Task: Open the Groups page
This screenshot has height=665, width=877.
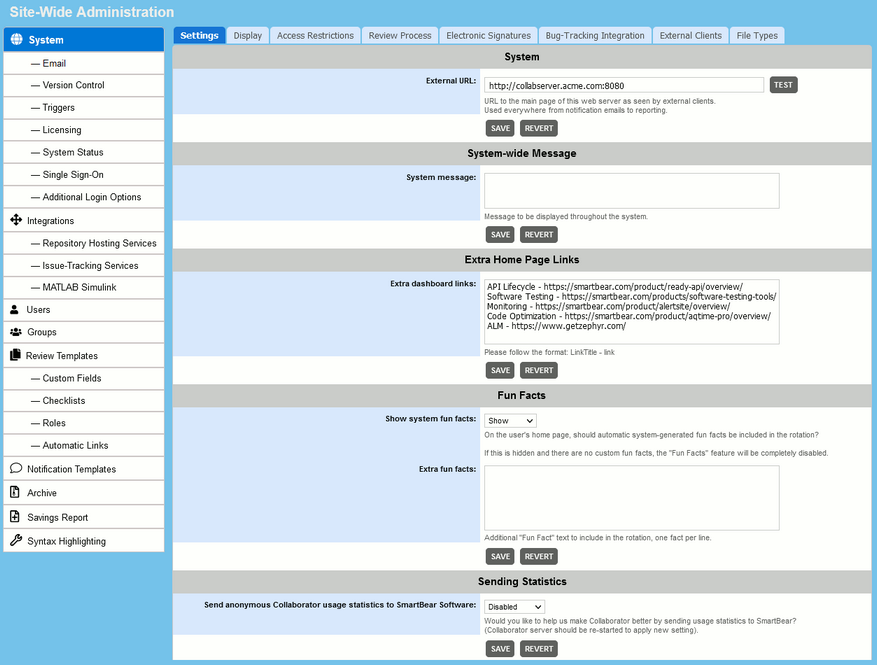Action: click(84, 332)
